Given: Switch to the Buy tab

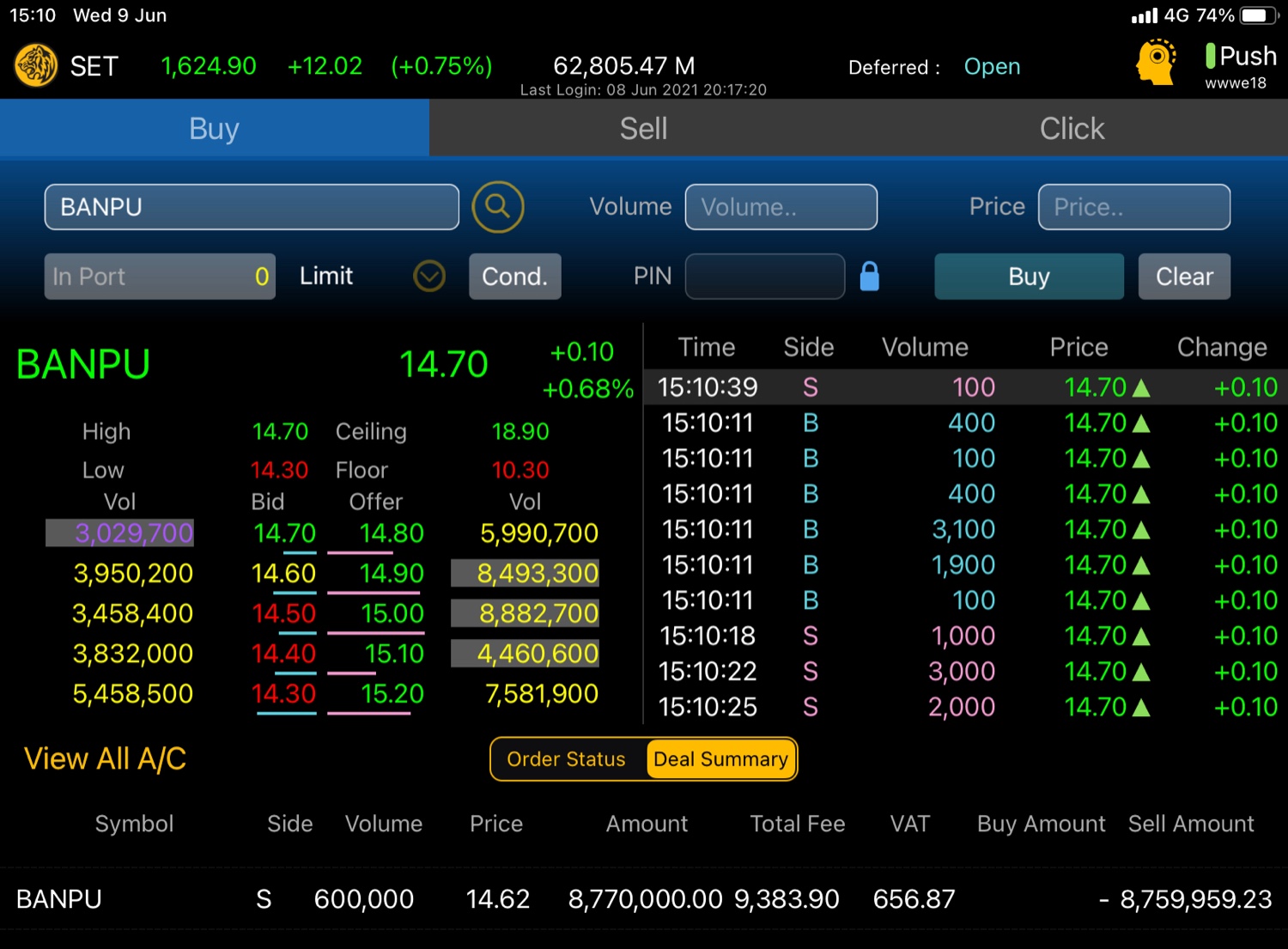Looking at the screenshot, I should pos(215,128).
